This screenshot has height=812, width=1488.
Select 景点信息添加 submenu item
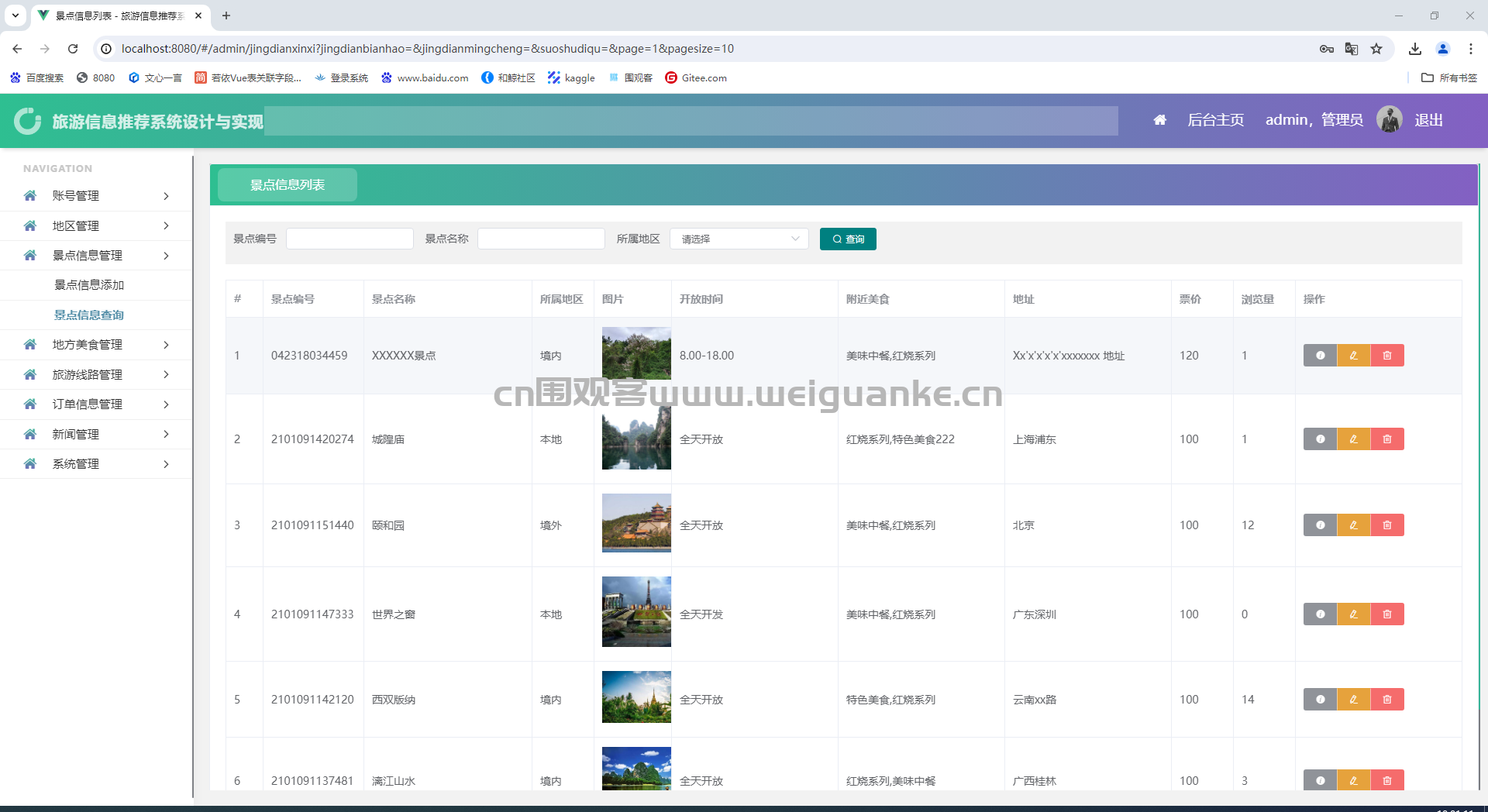89,285
